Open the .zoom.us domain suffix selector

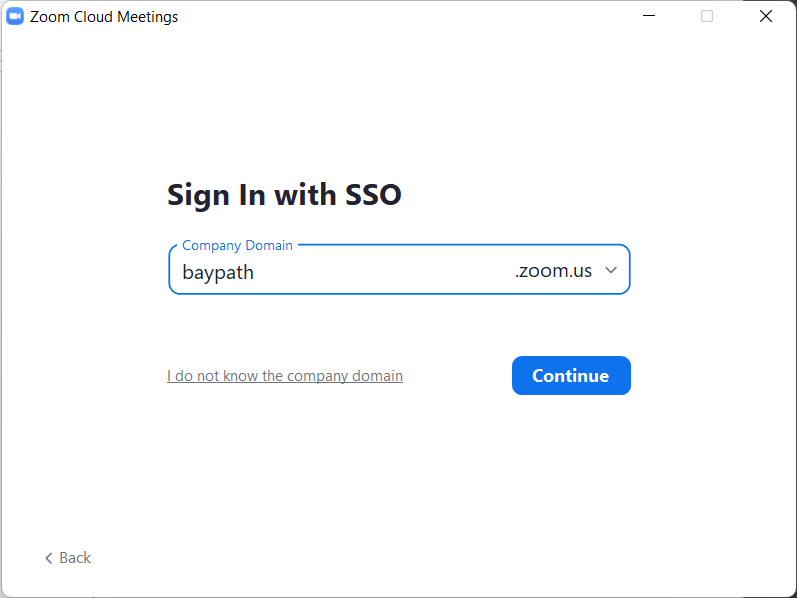(x=554, y=271)
